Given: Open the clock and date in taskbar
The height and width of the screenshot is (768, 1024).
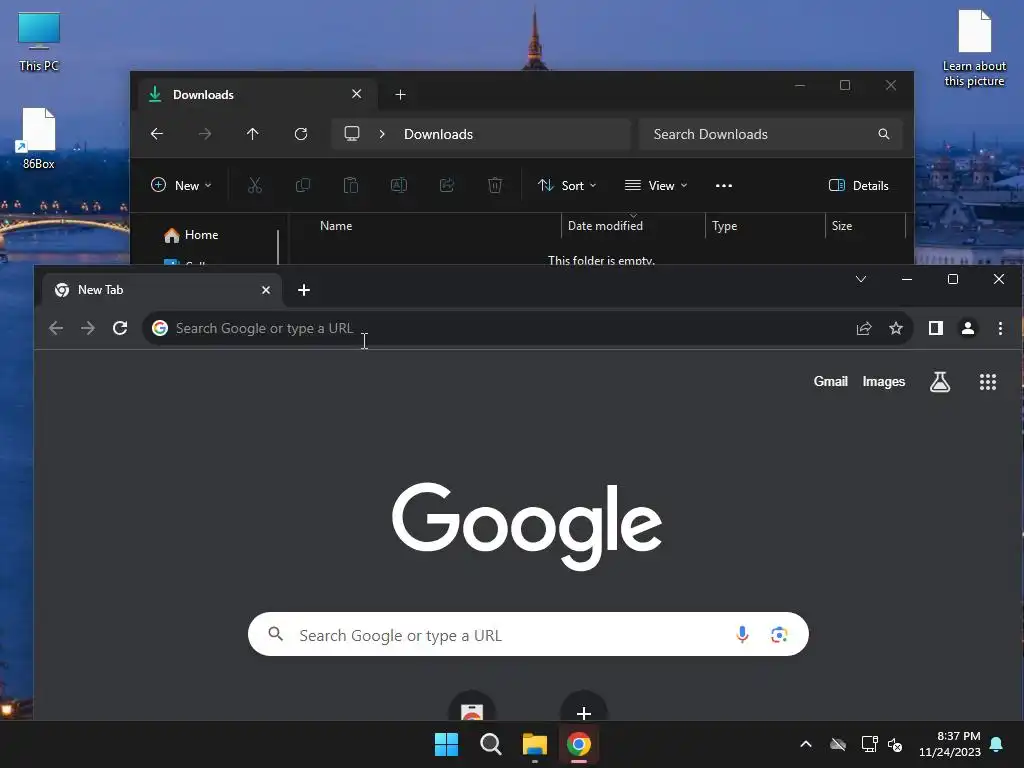Looking at the screenshot, I should coord(950,744).
